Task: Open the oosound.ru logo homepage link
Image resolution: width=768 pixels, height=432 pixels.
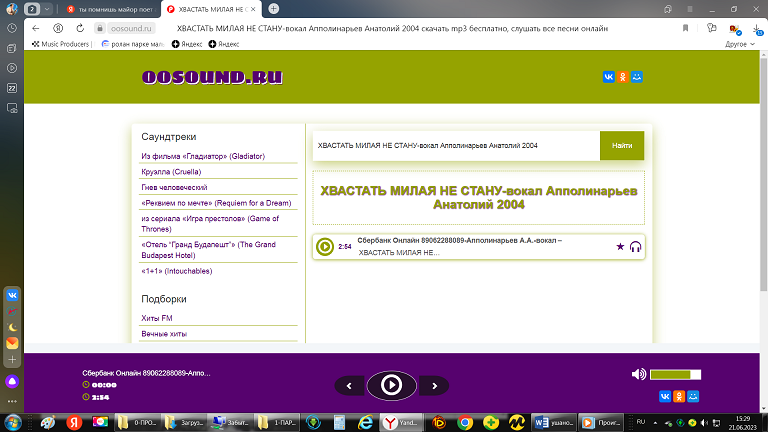Action: (x=212, y=77)
